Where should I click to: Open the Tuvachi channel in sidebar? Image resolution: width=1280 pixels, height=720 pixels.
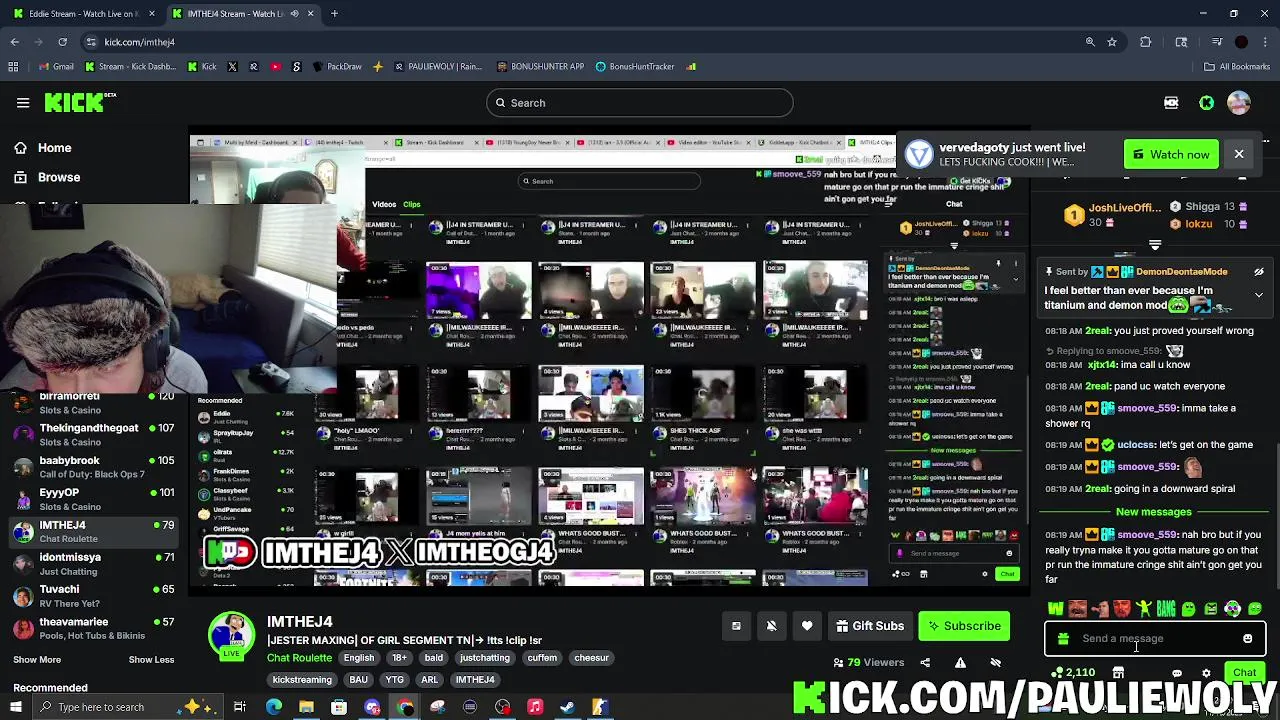pyautogui.click(x=93, y=596)
